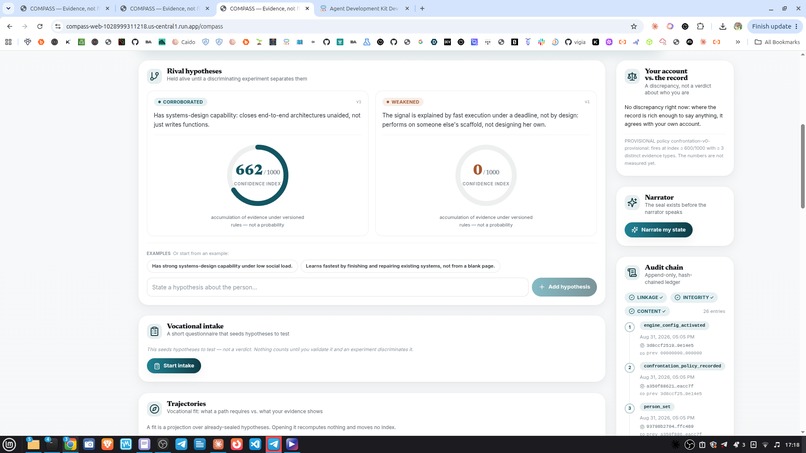Open network indicator in system tray

(765, 445)
